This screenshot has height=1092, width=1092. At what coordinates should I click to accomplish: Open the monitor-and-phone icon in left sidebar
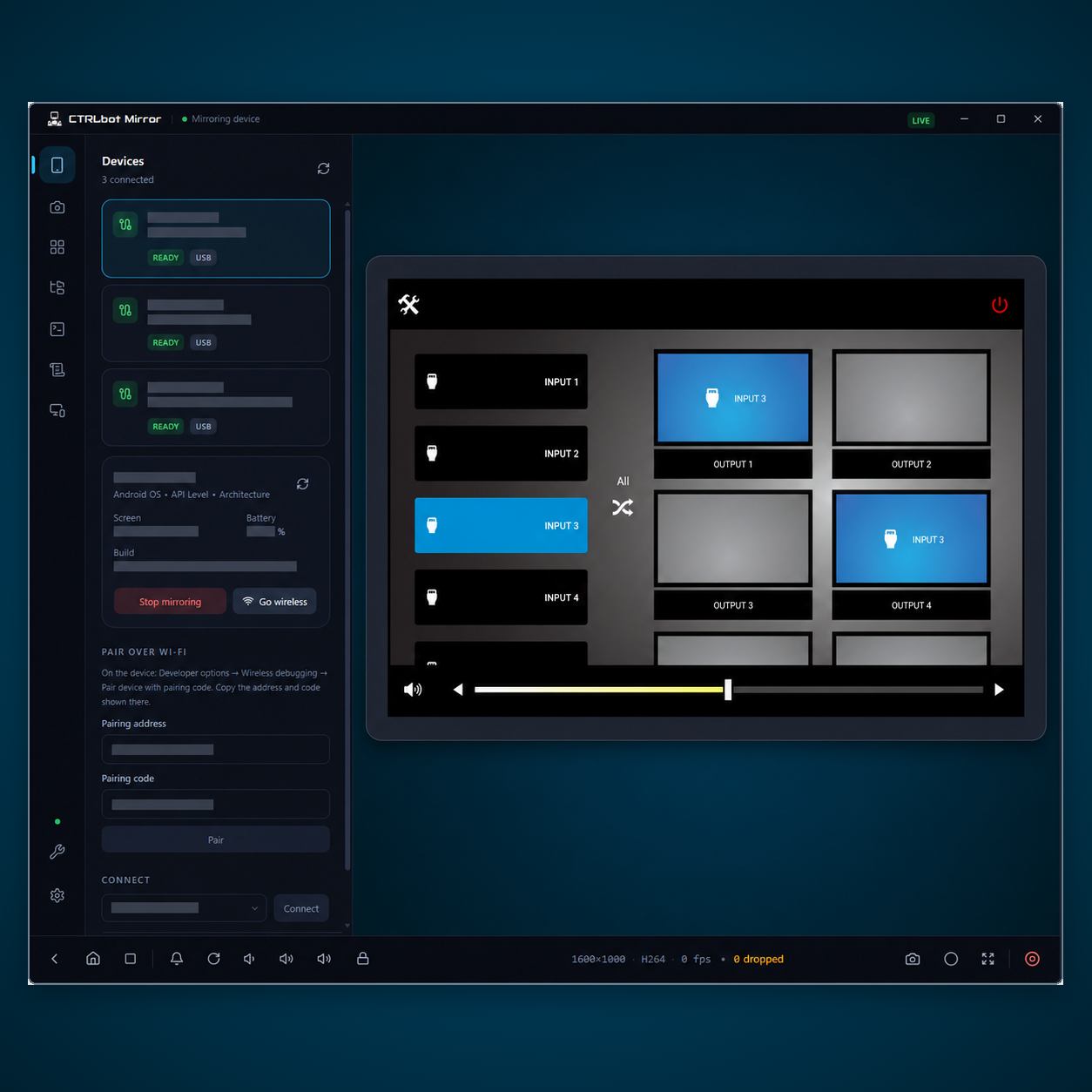point(57,410)
